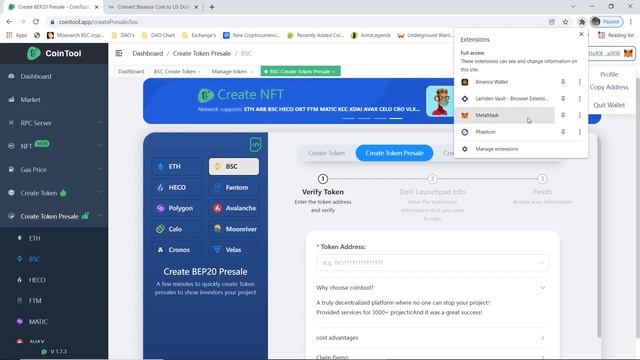640x360 pixels.
Task: Expand the cost advantages section
Action: coord(432,338)
